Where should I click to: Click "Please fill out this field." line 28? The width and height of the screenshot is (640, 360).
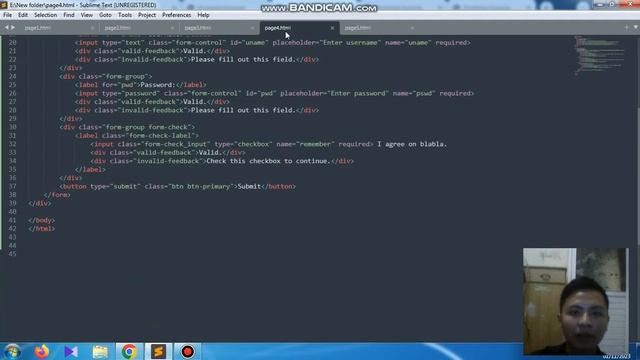click(x=243, y=110)
